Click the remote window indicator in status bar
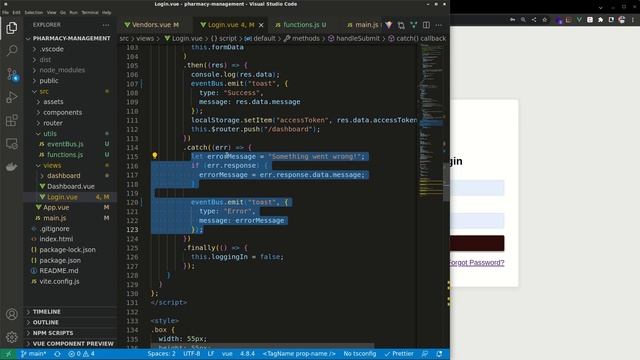Screen dimensions: 640x360 [x=8, y=354]
